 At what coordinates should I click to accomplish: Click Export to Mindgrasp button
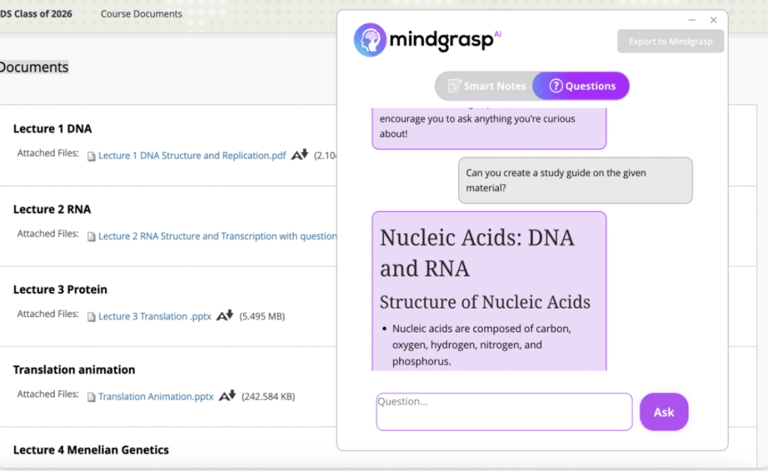670,41
